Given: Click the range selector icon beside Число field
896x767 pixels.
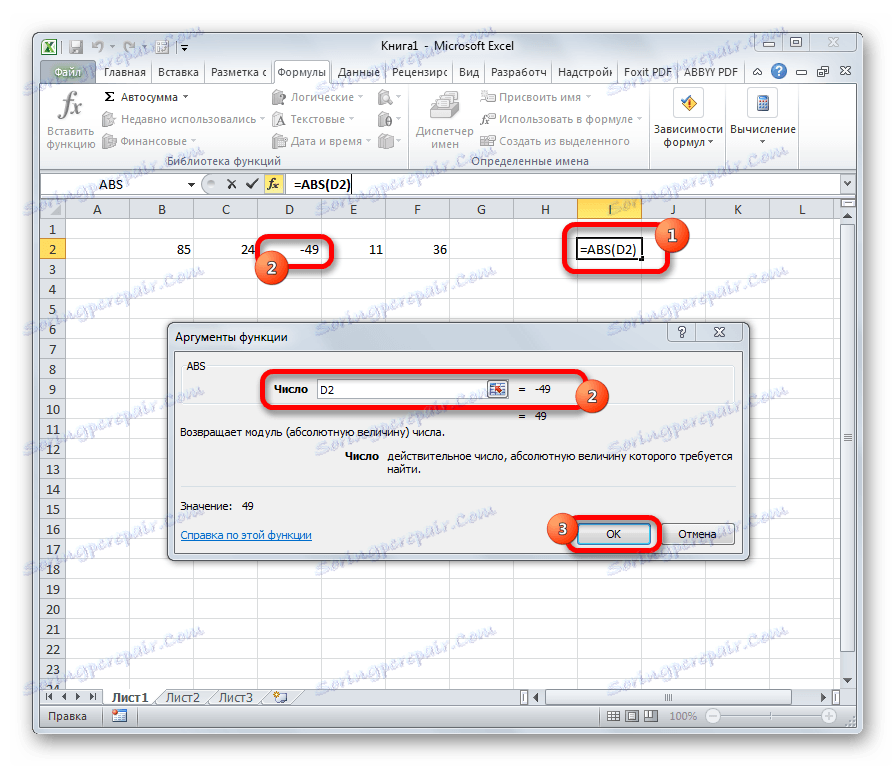Looking at the screenshot, I should [x=497, y=389].
